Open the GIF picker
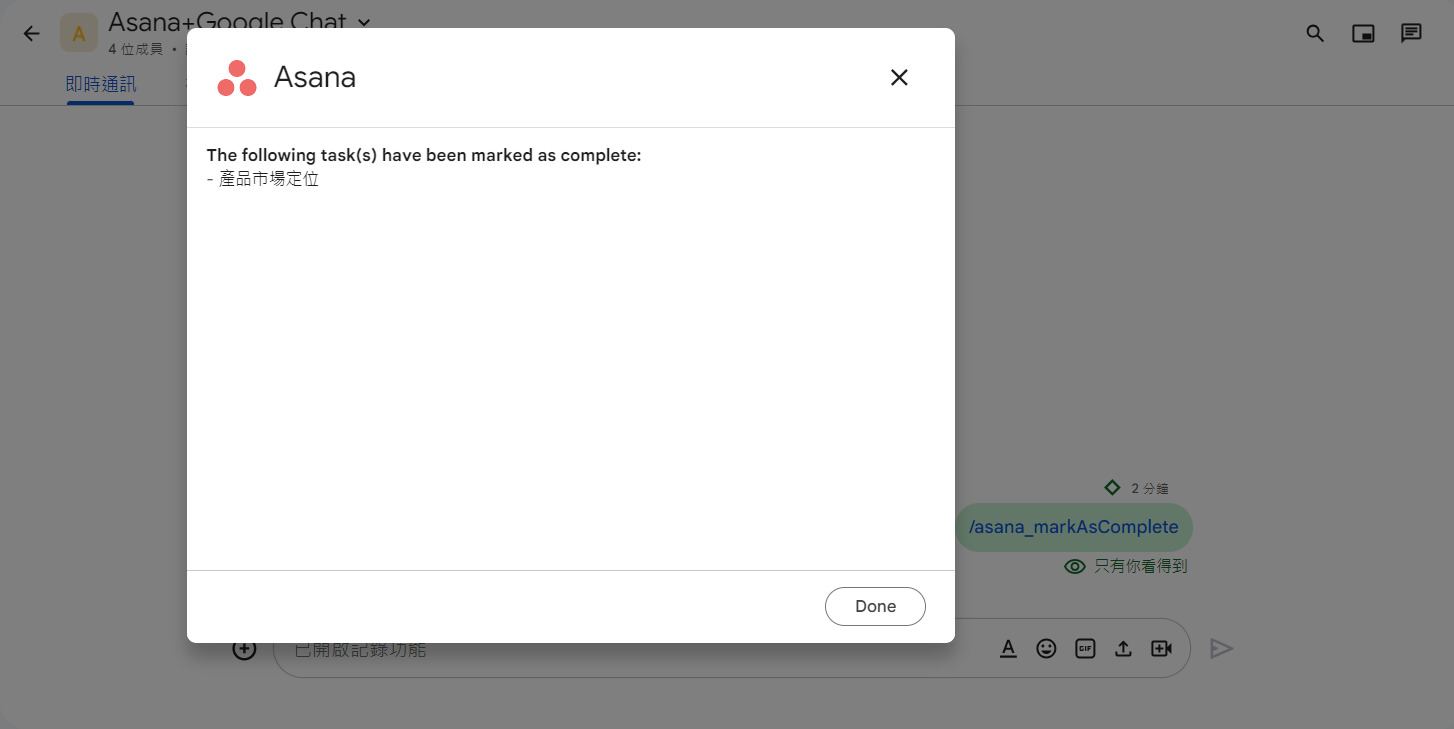Viewport: 1454px width, 729px height. coord(1085,648)
